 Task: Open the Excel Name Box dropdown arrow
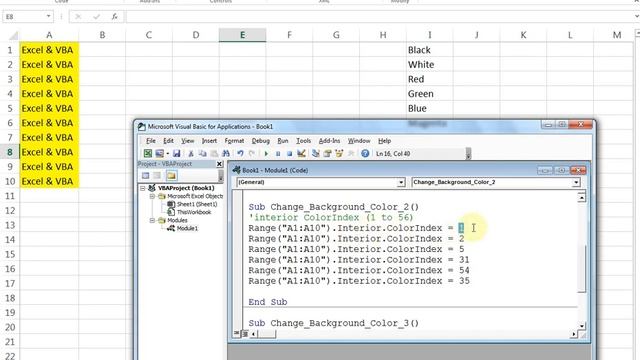[49, 16]
